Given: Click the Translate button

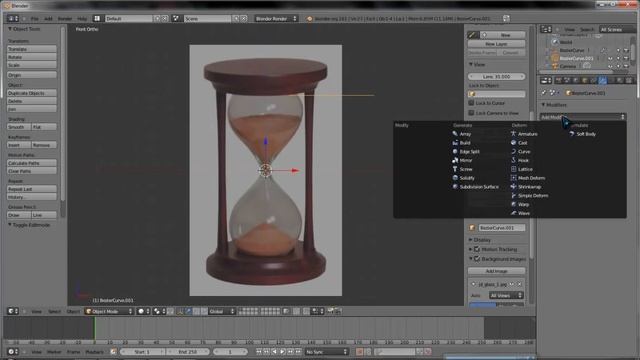Looking at the screenshot, I should [32, 49].
